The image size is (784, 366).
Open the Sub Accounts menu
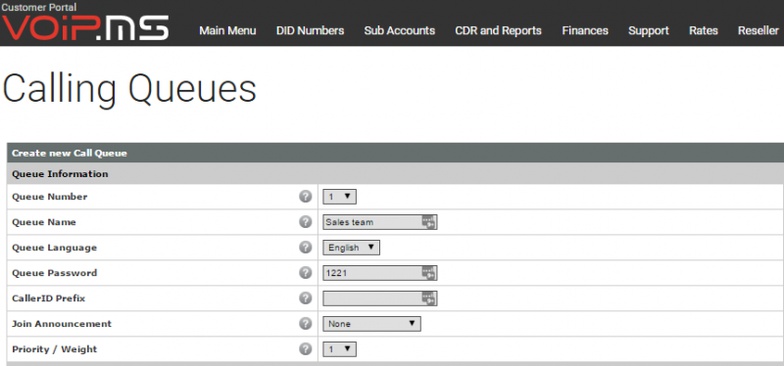pyautogui.click(x=400, y=30)
